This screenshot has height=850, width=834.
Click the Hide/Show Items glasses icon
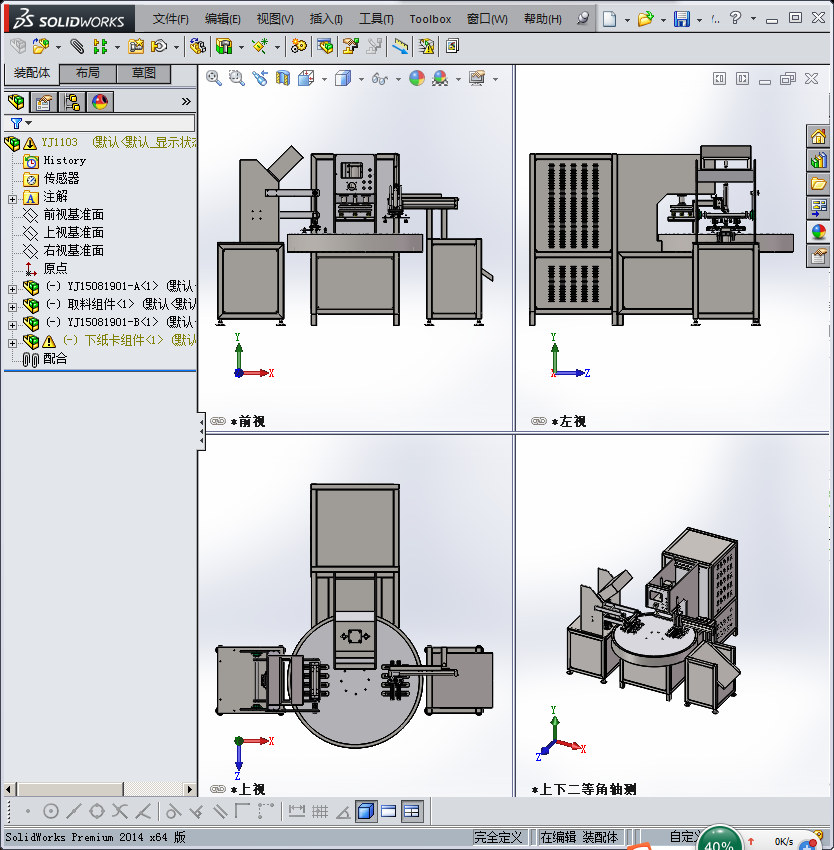[380, 79]
